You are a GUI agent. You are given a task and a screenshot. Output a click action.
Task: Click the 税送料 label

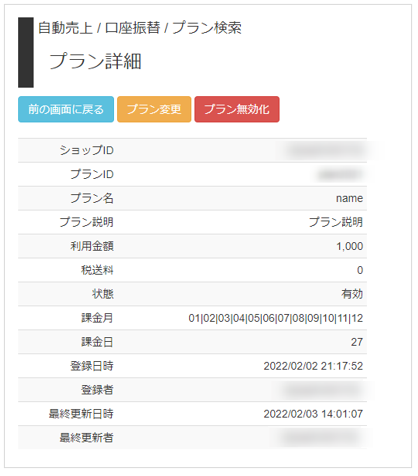97,270
